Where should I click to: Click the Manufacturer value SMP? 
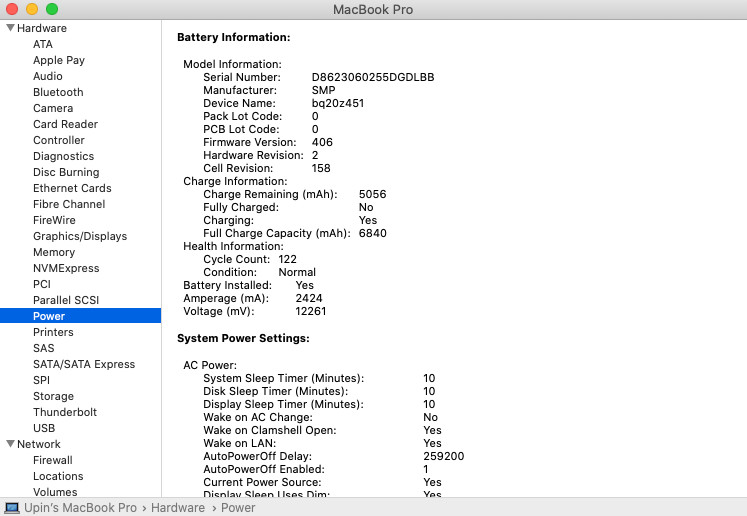click(323, 90)
